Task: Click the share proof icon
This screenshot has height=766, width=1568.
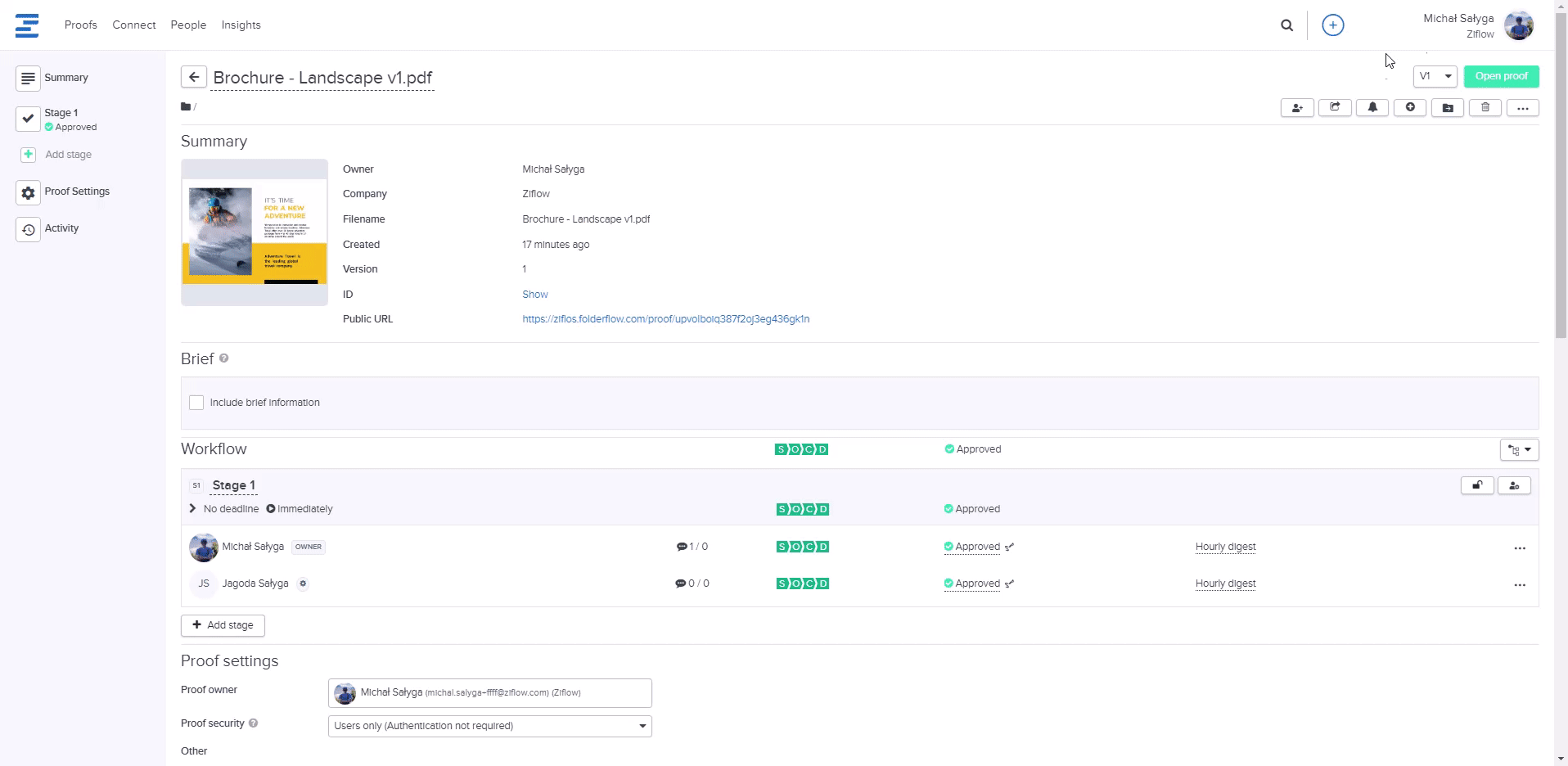Action: pyautogui.click(x=1335, y=108)
